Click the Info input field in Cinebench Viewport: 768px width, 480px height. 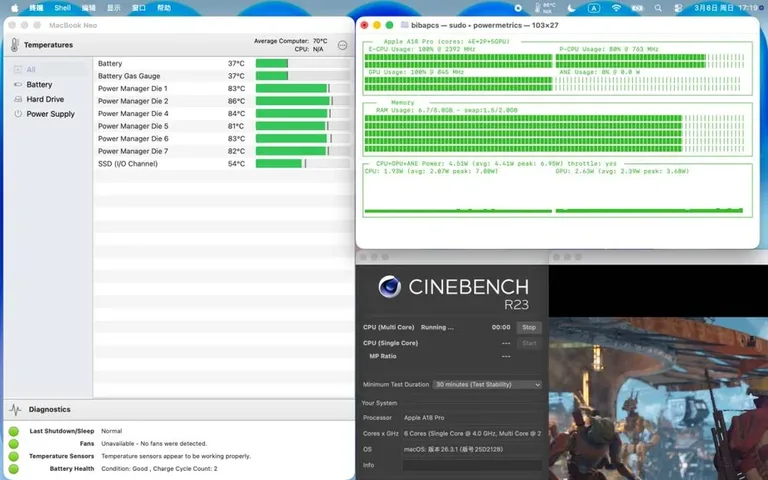coord(472,465)
